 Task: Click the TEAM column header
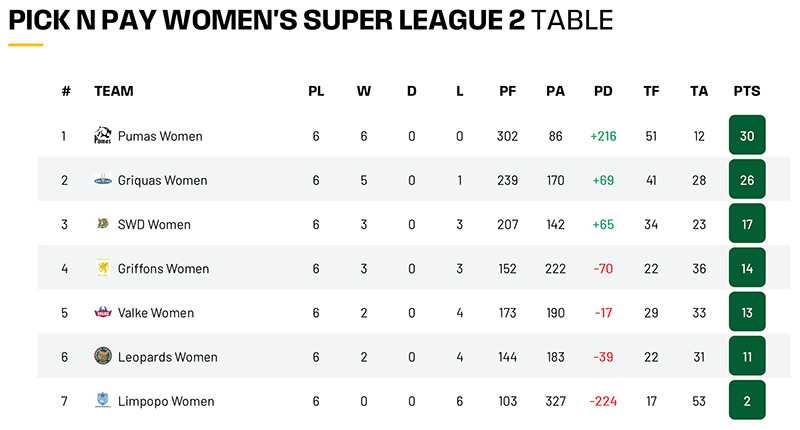click(x=114, y=91)
